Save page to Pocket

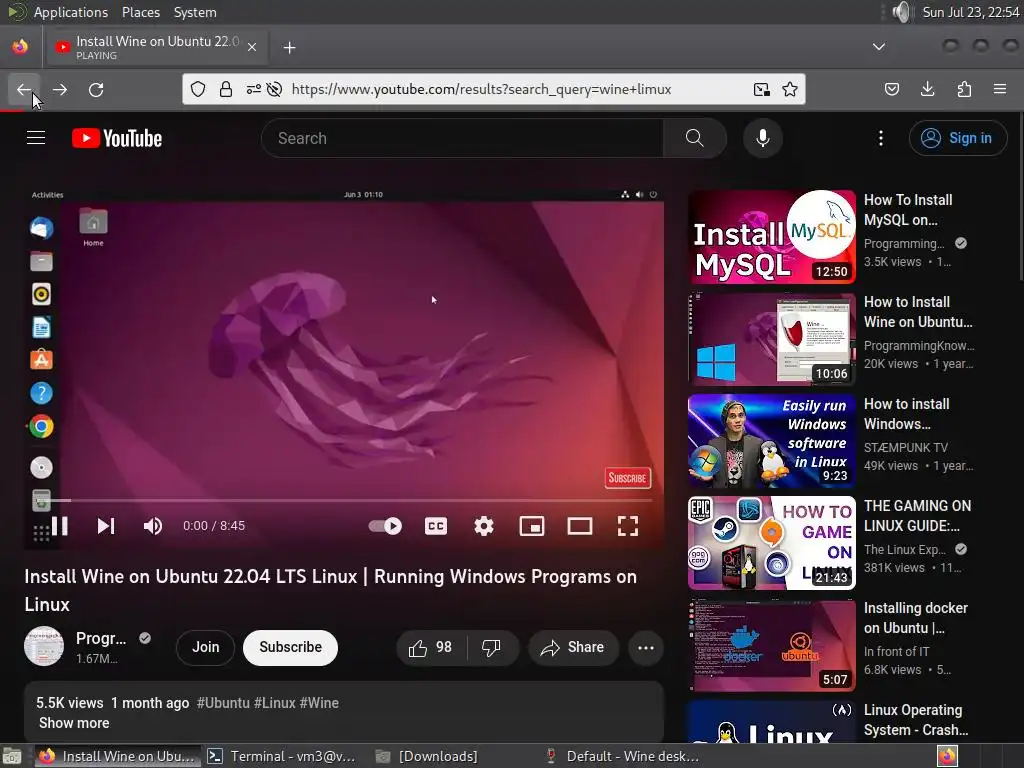click(x=892, y=89)
